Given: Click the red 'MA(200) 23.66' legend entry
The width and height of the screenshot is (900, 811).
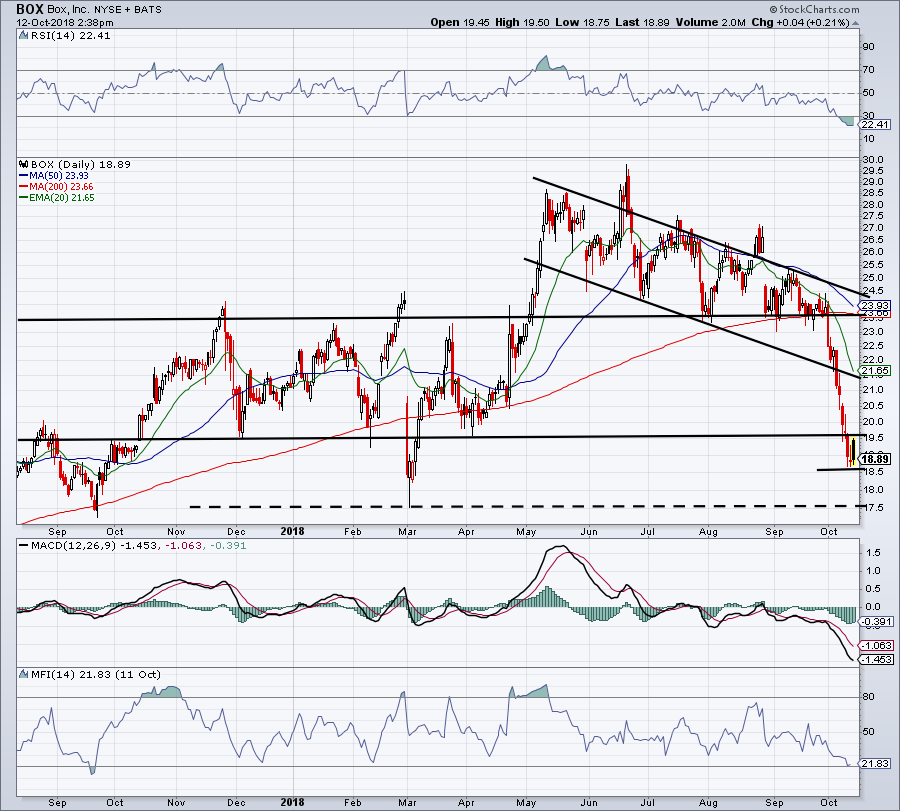Looking at the screenshot, I should click(56, 187).
